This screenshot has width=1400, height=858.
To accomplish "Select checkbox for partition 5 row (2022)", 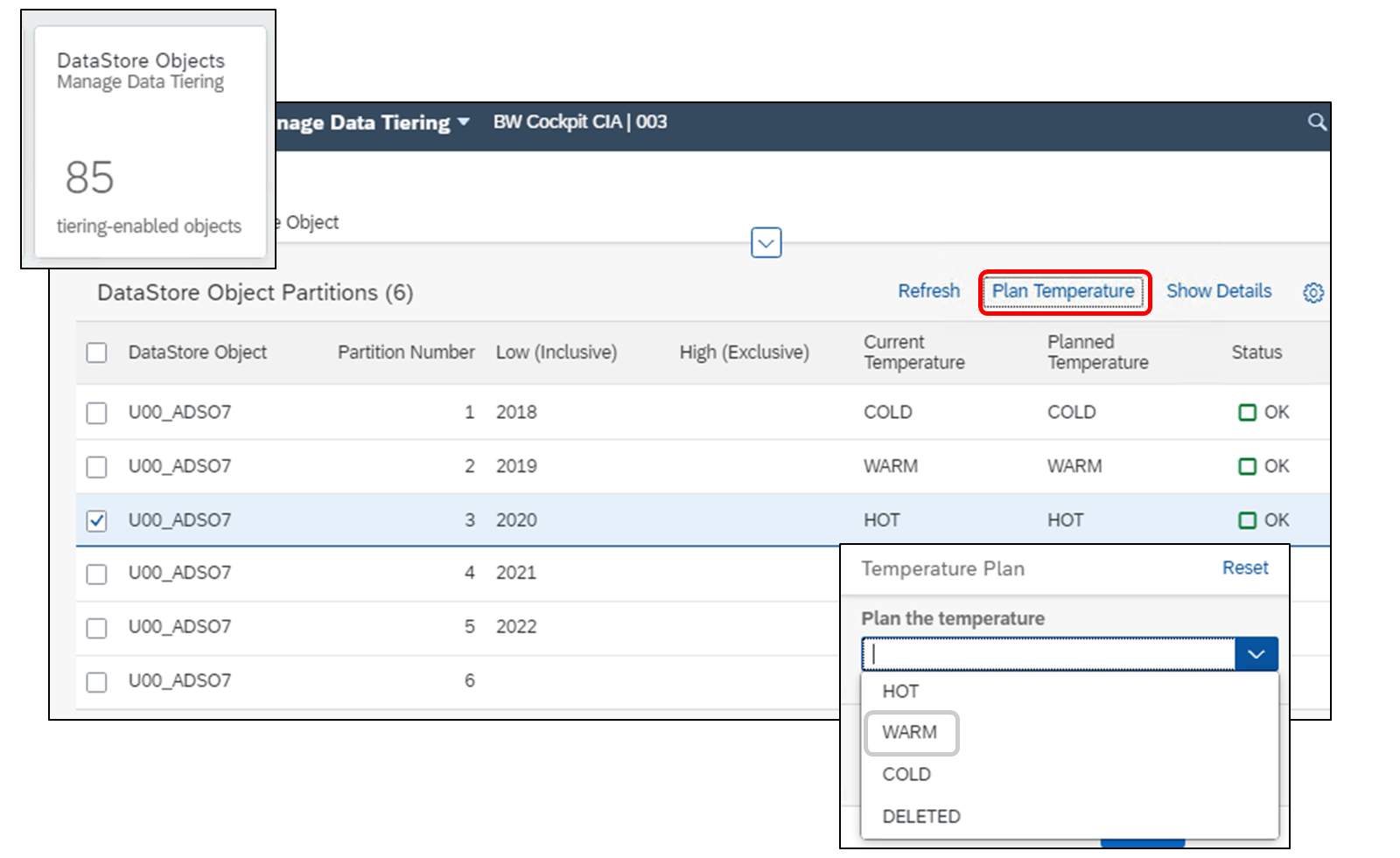I will click(x=97, y=628).
